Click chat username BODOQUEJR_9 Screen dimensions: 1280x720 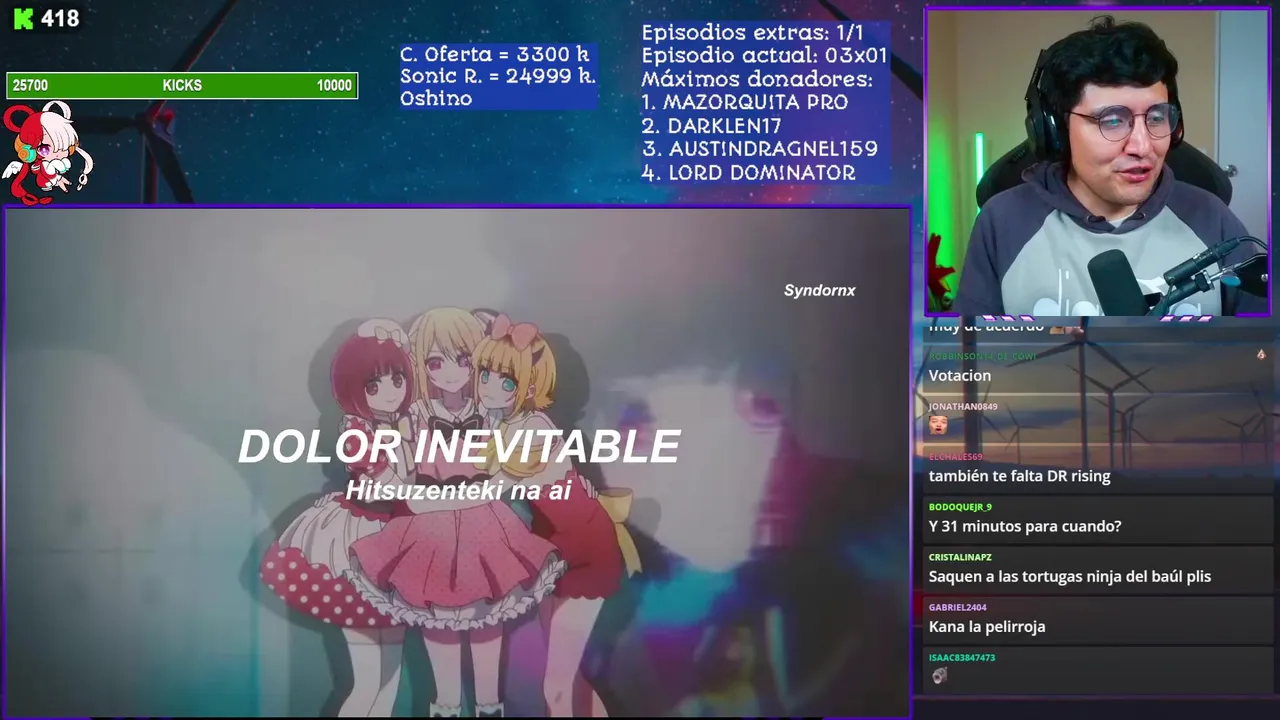tap(960, 507)
